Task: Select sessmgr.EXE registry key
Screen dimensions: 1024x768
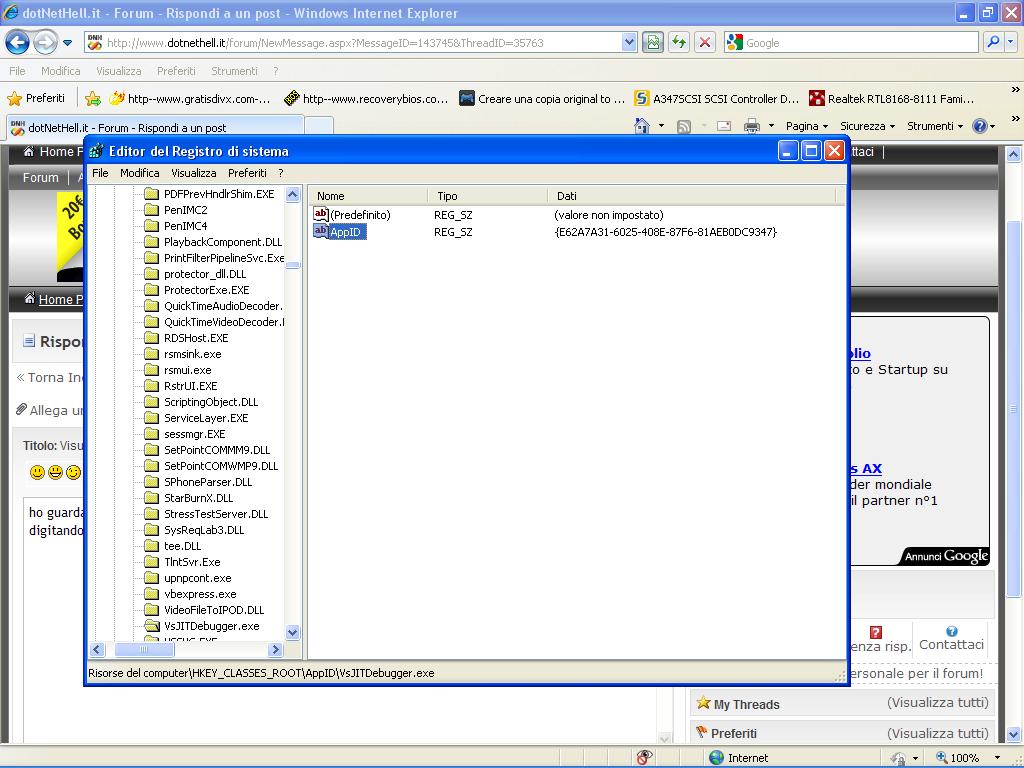Action: 195,434
